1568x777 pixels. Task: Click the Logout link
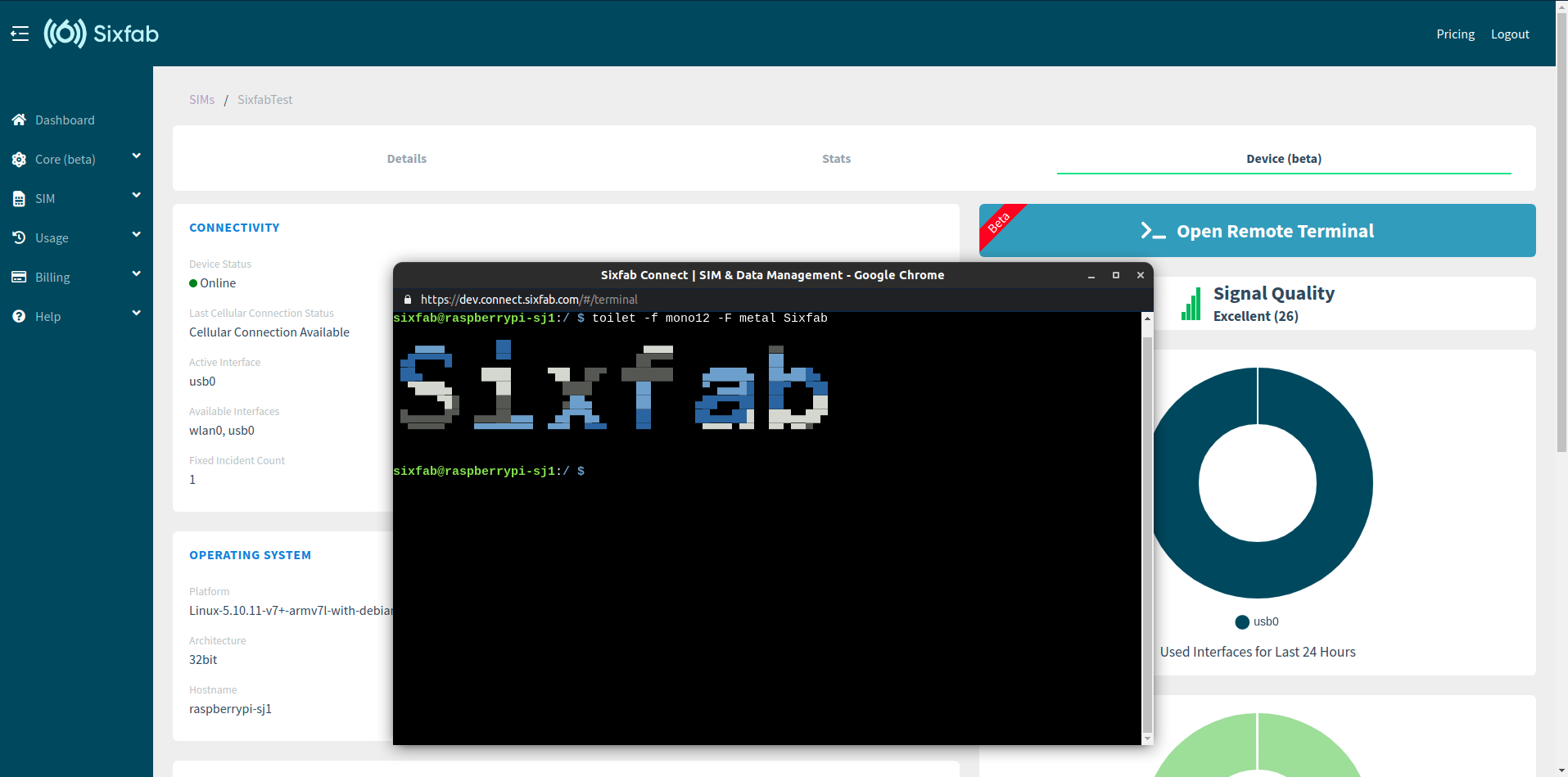(1510, 34)
